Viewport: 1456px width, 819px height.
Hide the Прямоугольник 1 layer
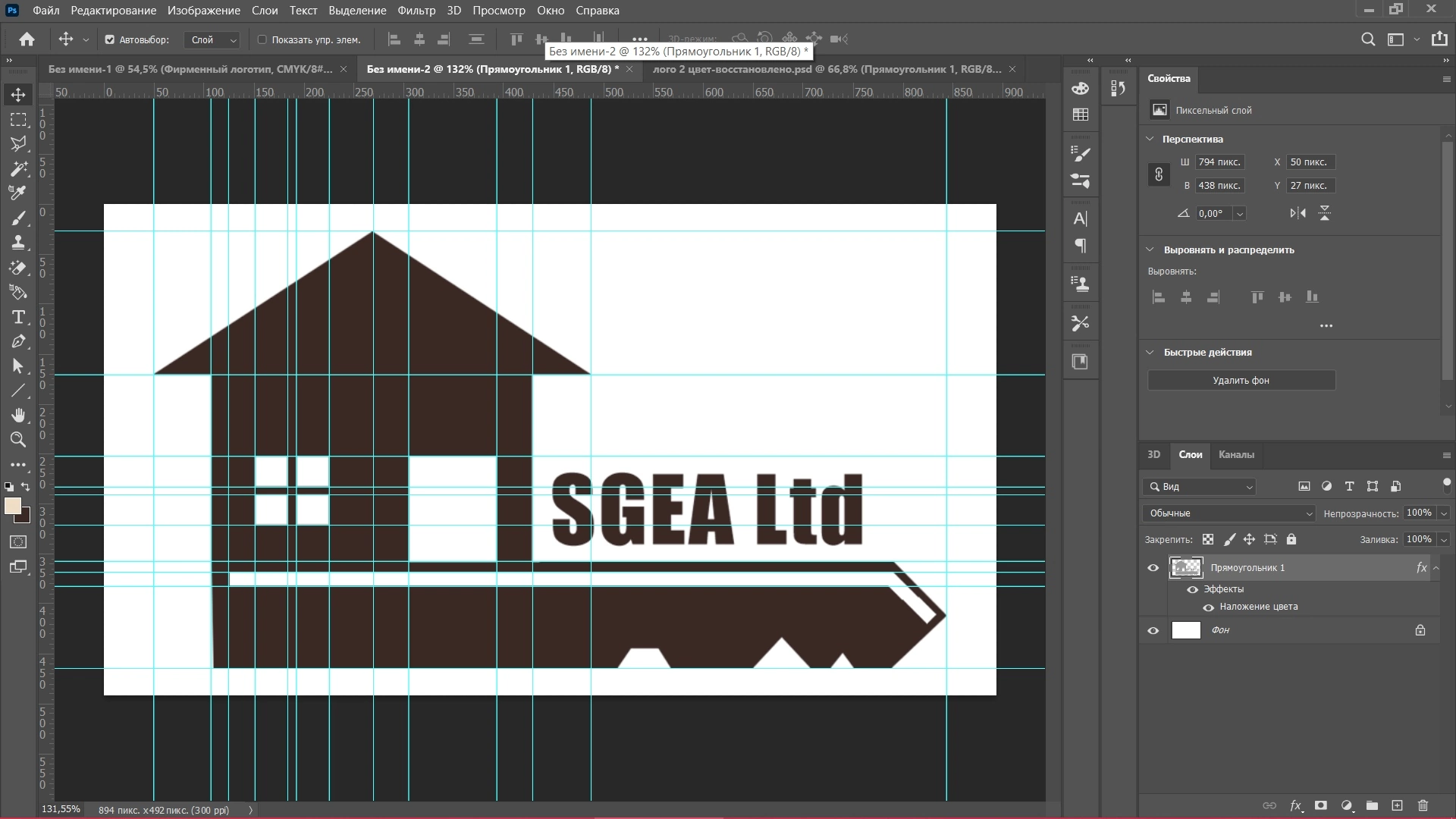pyautogui.click(x=1153, y=568)
